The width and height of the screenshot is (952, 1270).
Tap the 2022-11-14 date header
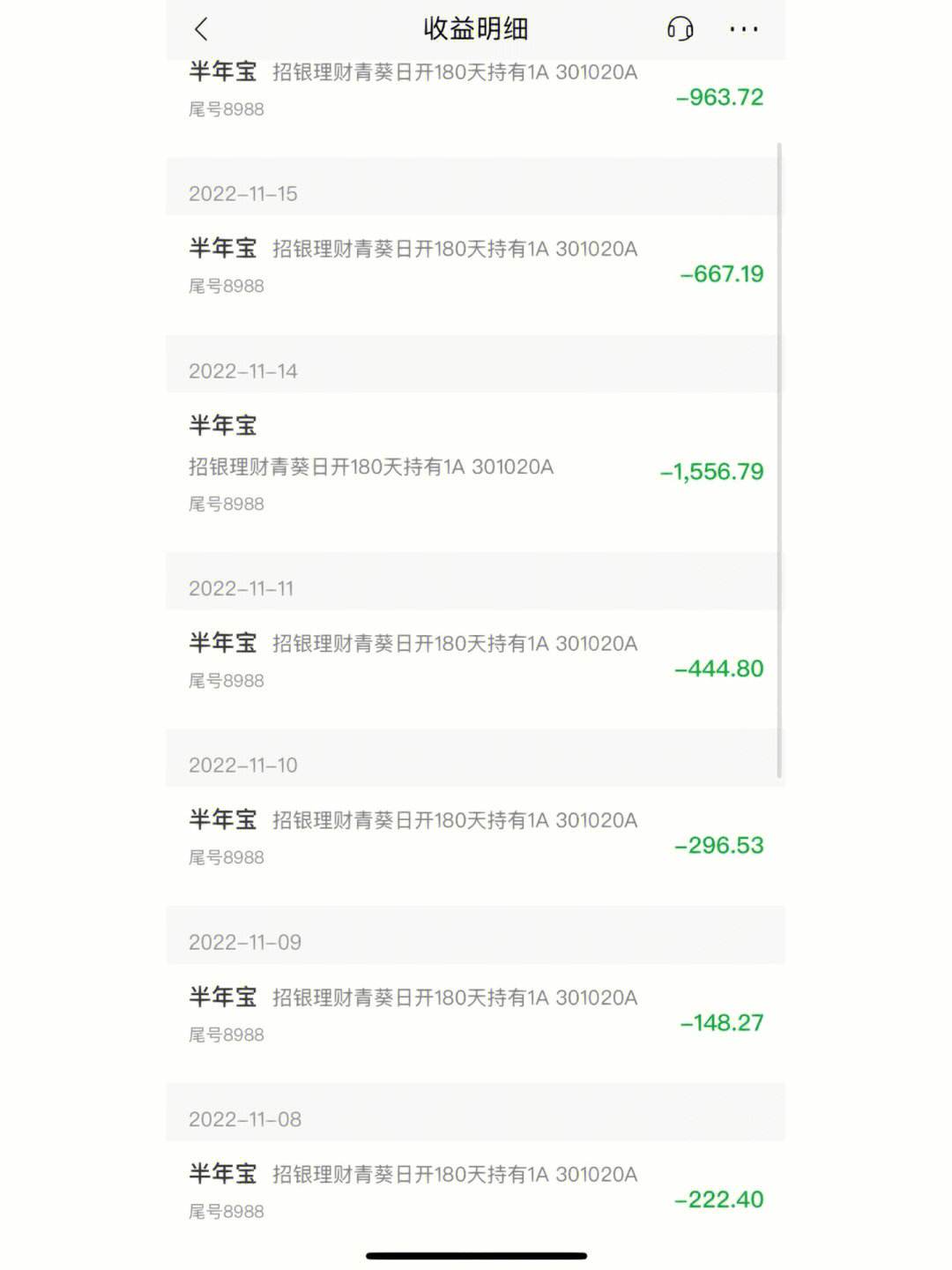click(243, 371)
